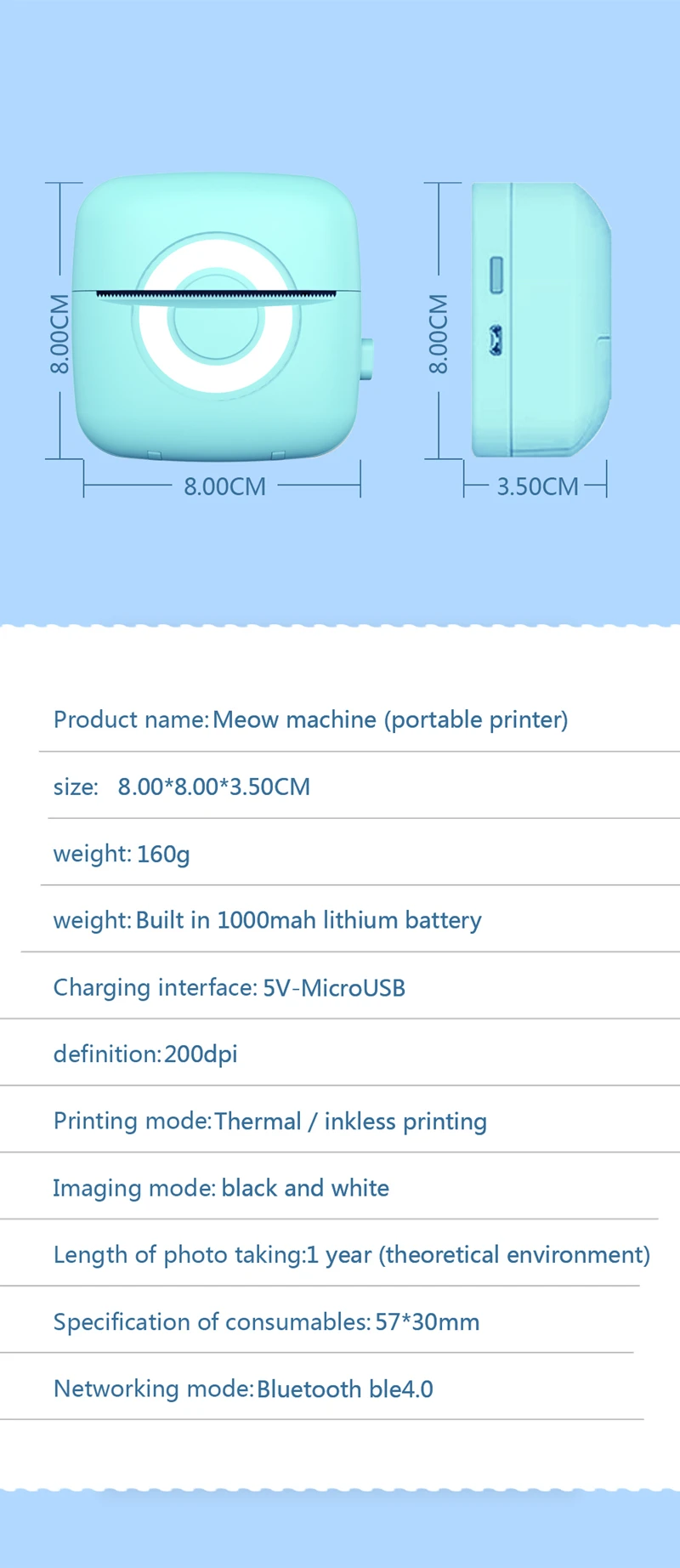680x1568 pixels.
Task: Click the Networking mode Bluetooth ble4.0 row
Action: coord(322,1388)
